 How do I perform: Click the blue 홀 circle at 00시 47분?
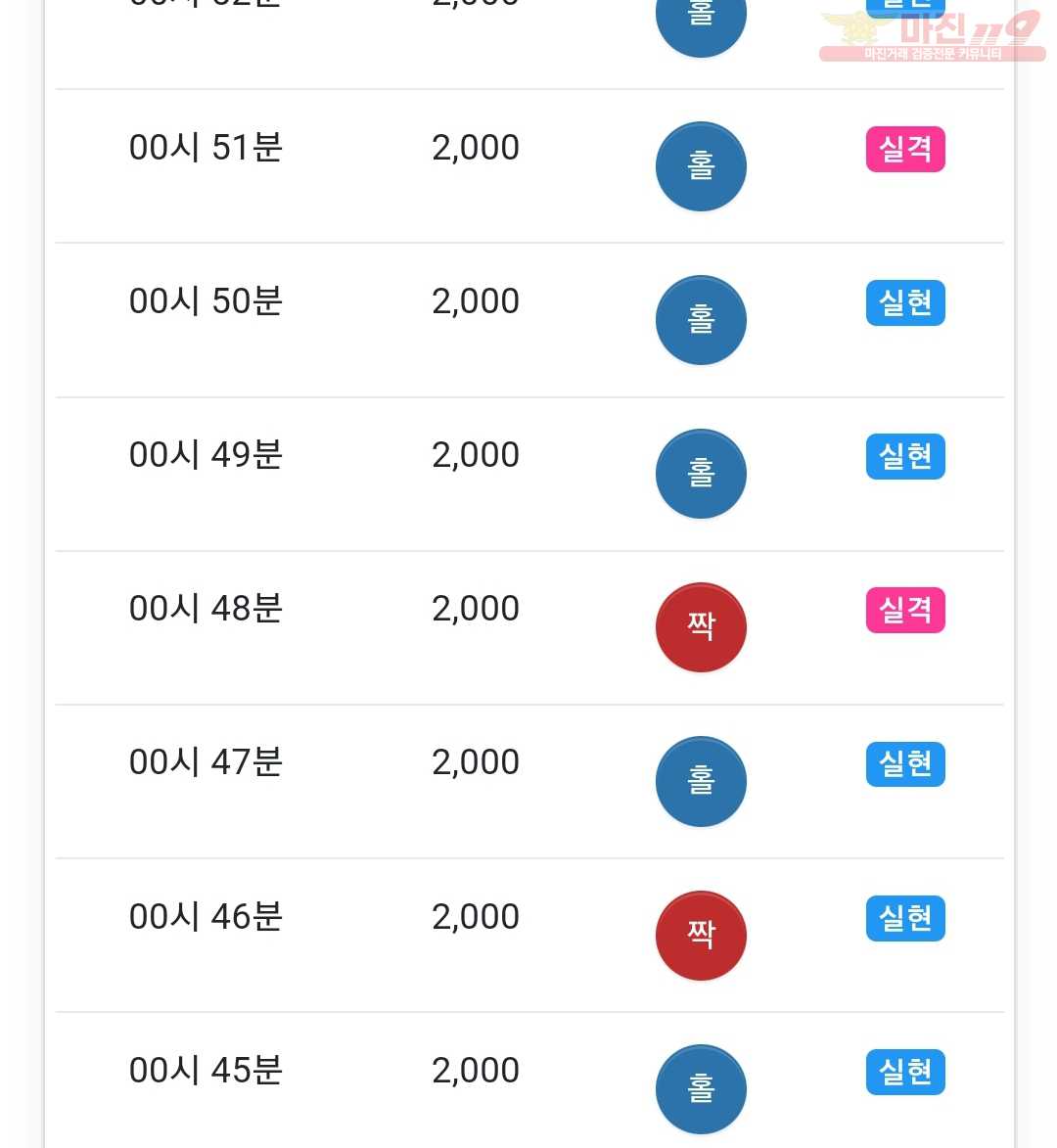[x=701, y=781]
